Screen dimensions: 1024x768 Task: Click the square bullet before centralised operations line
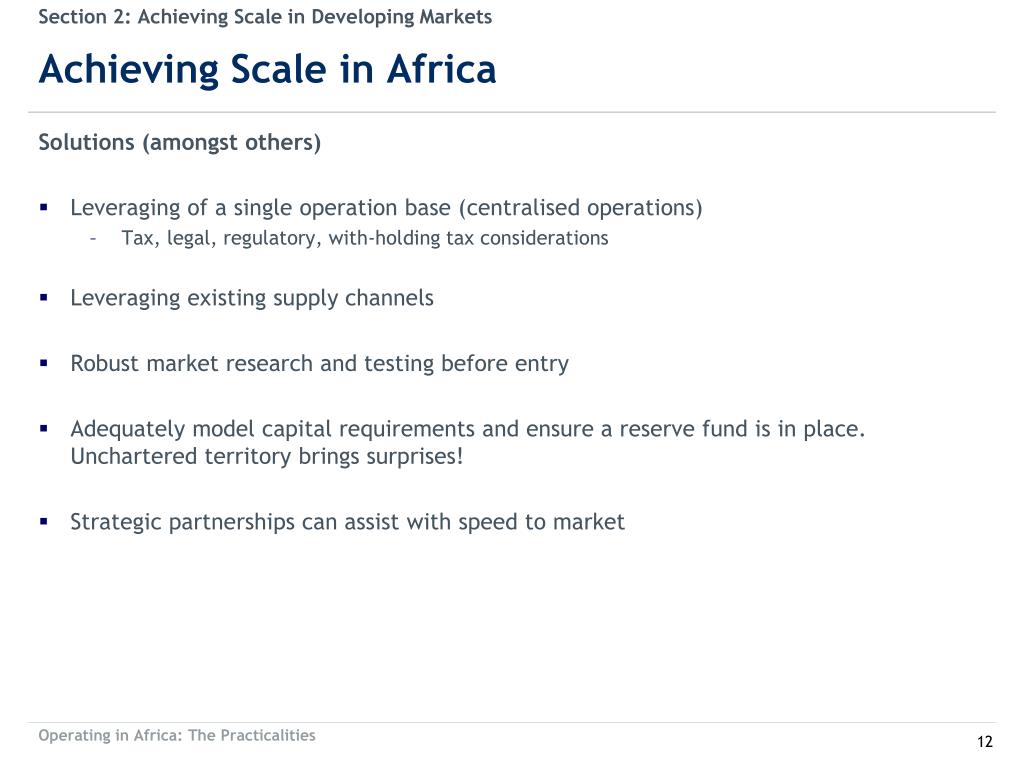pos(44,208)
